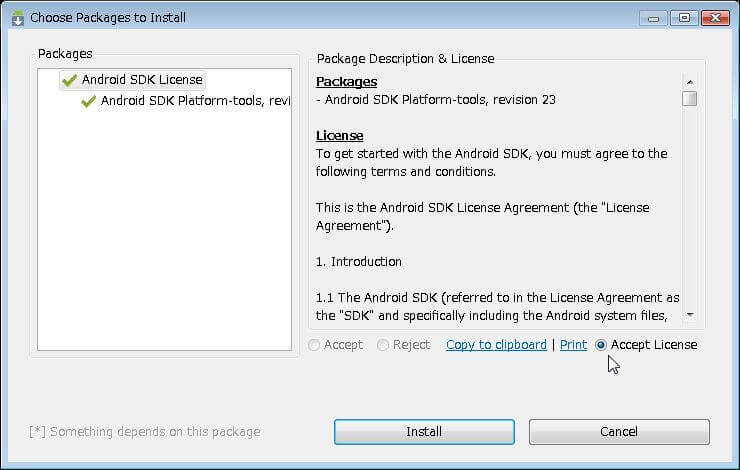Select the Accept radio button
This screenshot has width=740, height=470.
click(x=315, y=345)
